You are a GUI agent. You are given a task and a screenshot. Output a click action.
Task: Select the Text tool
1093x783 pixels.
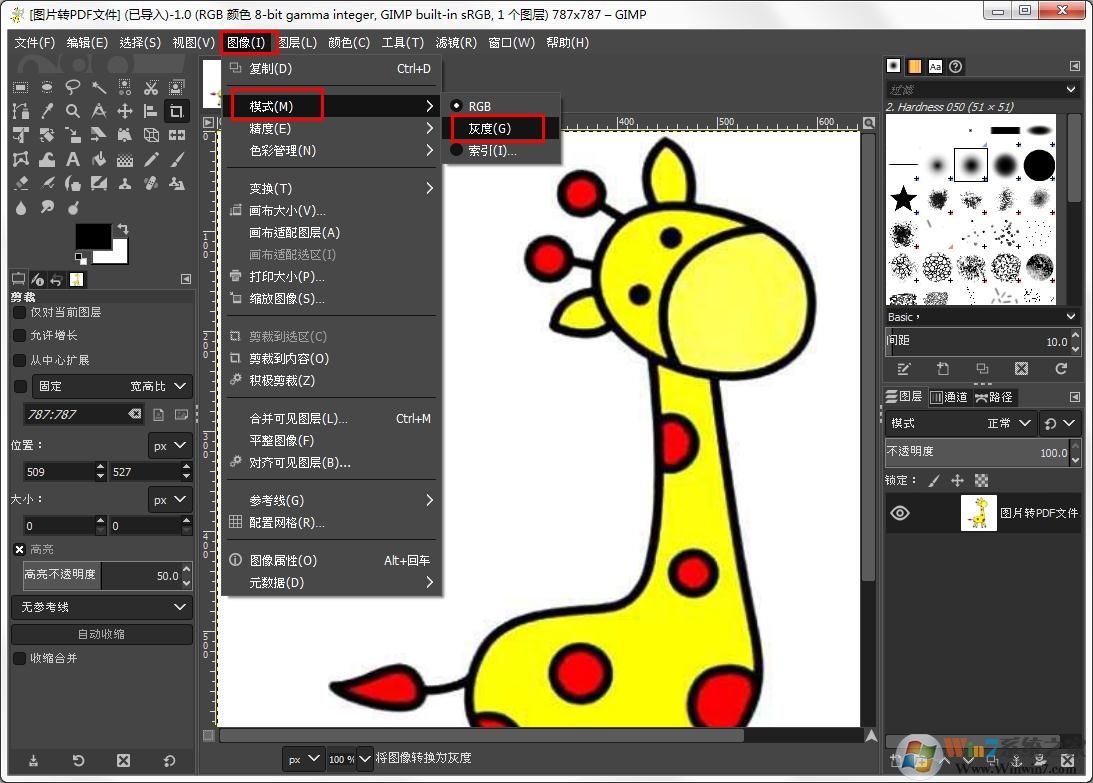tap(72, 160)
